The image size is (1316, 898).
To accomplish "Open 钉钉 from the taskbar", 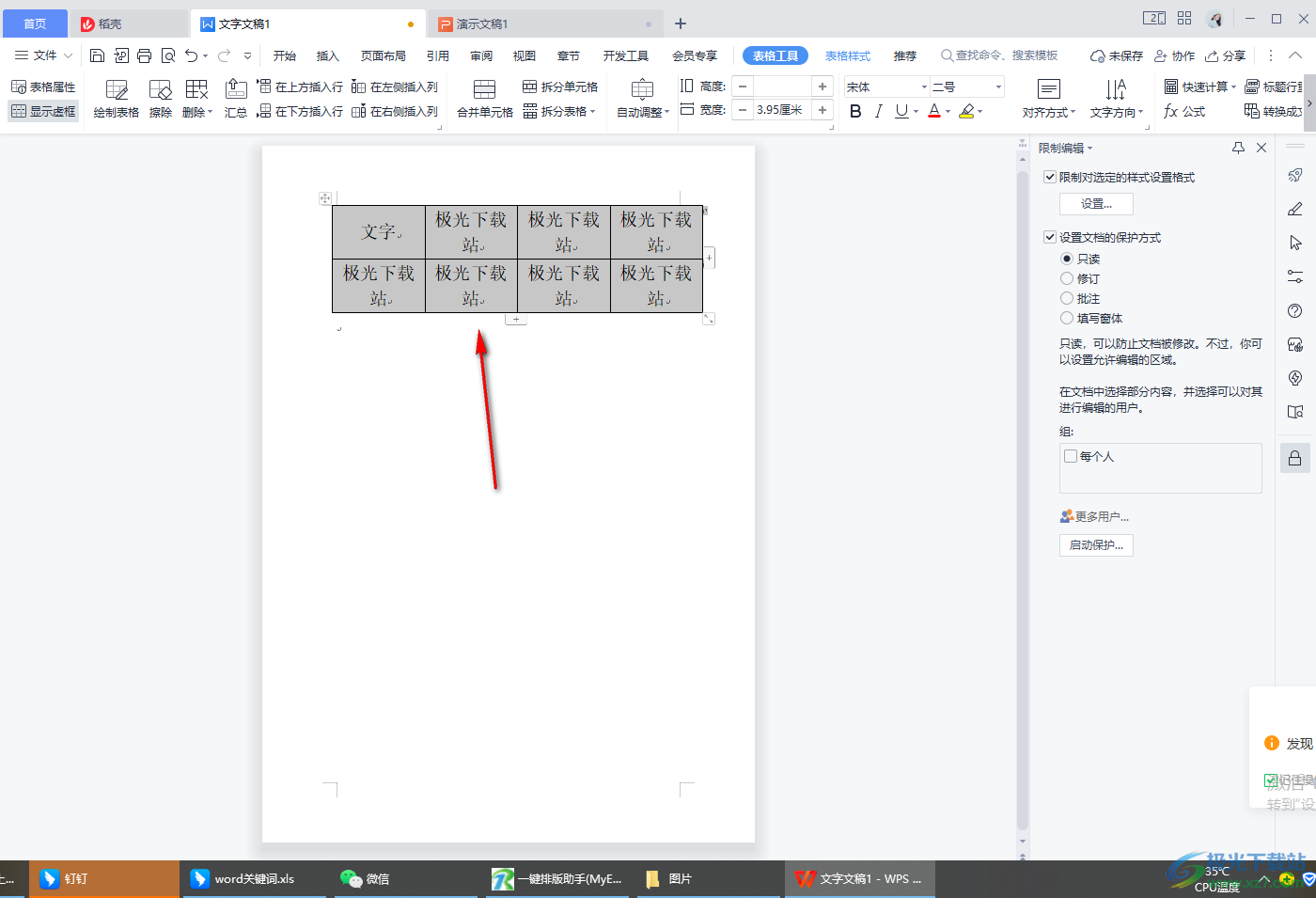I will 103,878.
